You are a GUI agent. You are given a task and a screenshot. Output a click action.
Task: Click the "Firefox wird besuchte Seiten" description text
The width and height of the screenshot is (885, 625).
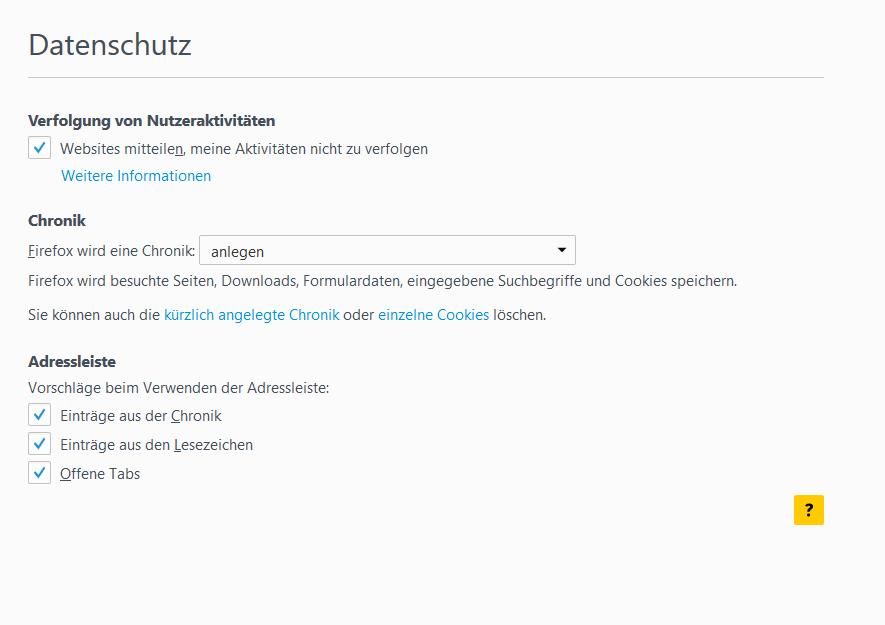point(382,281)
